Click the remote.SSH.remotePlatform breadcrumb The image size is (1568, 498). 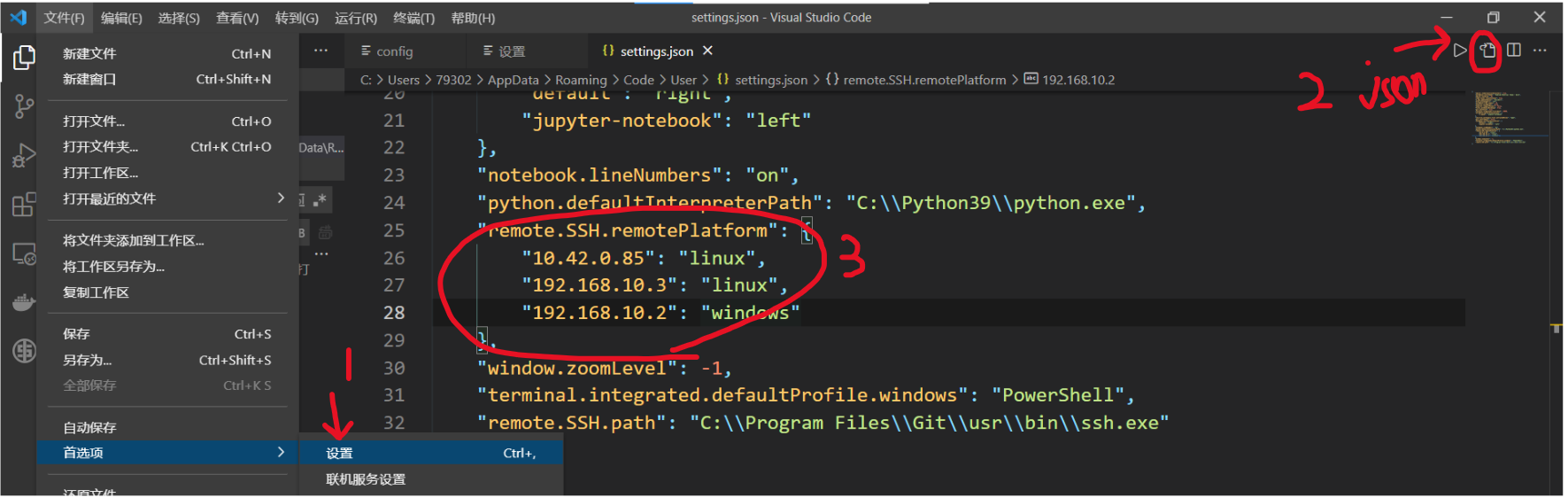tap(915, 80)
